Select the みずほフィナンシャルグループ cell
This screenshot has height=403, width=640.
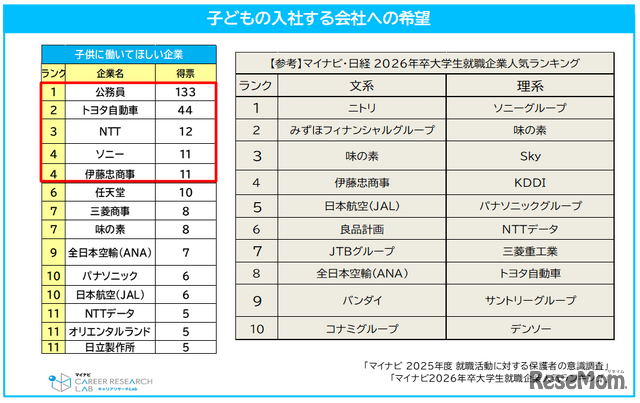tap(362, 130)
